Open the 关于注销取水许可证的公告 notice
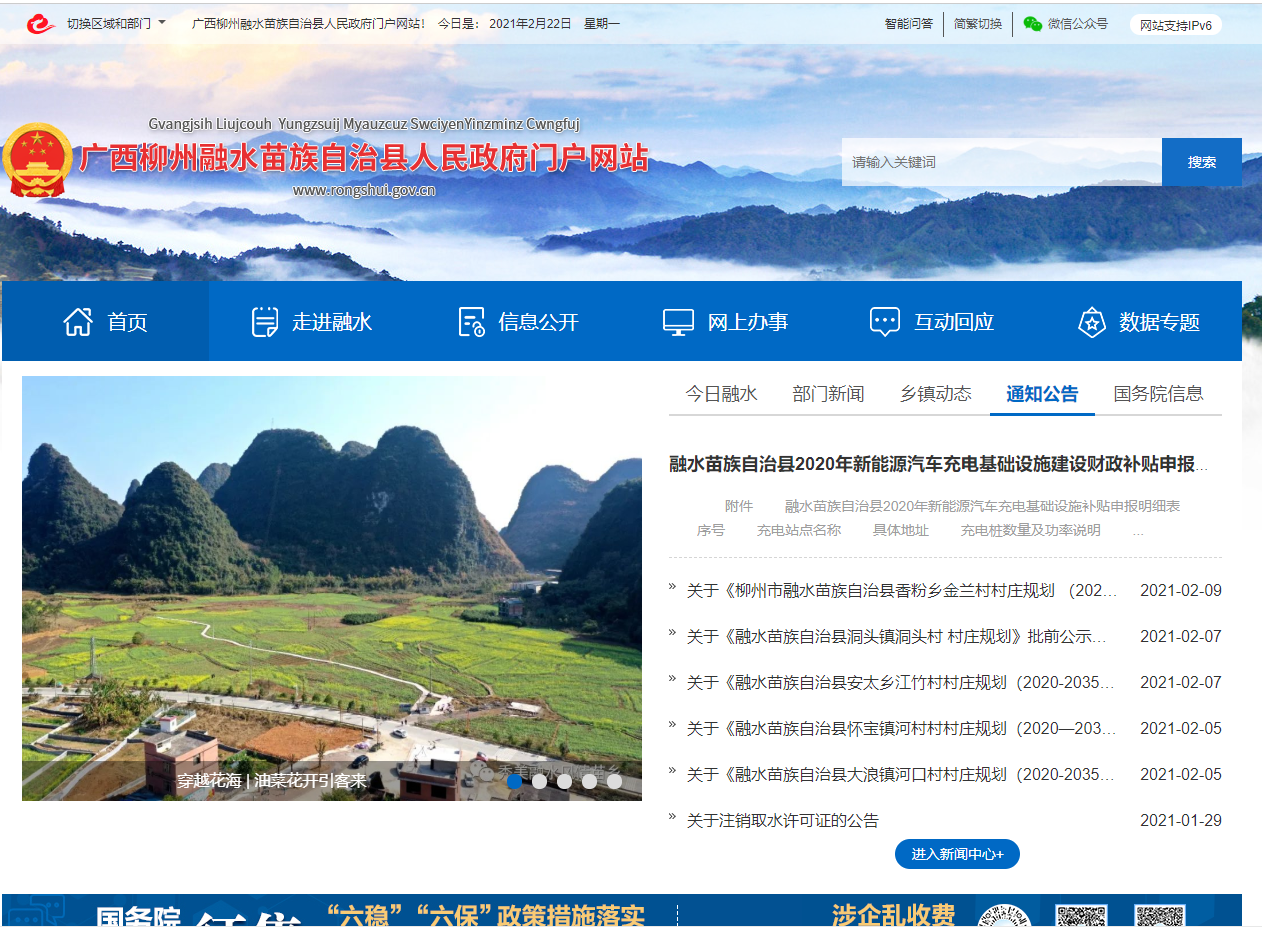 pos(782,821)
